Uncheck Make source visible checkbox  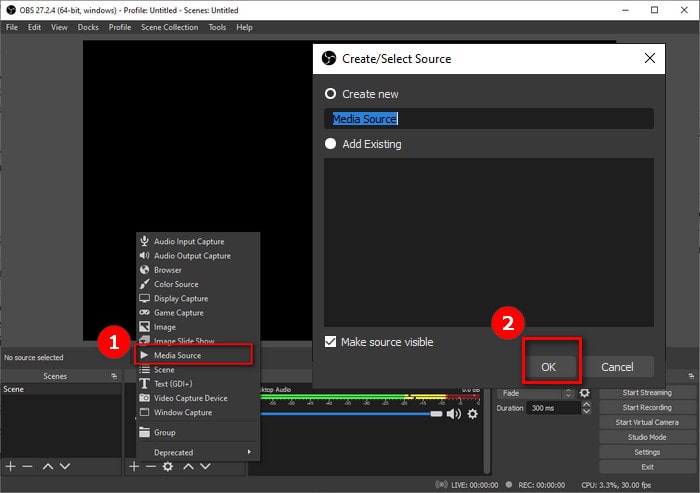click(x=331, y=342)
